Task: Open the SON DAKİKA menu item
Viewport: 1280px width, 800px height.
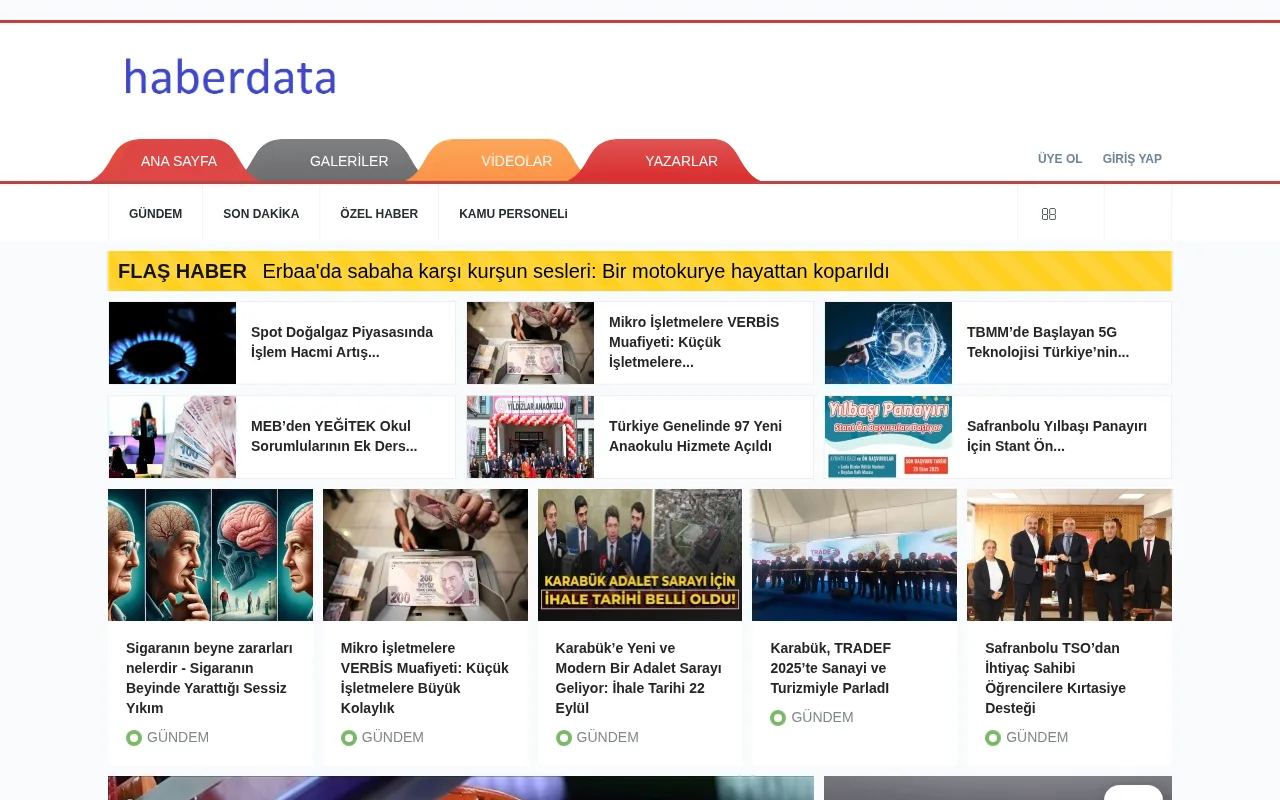Action: 261,213
